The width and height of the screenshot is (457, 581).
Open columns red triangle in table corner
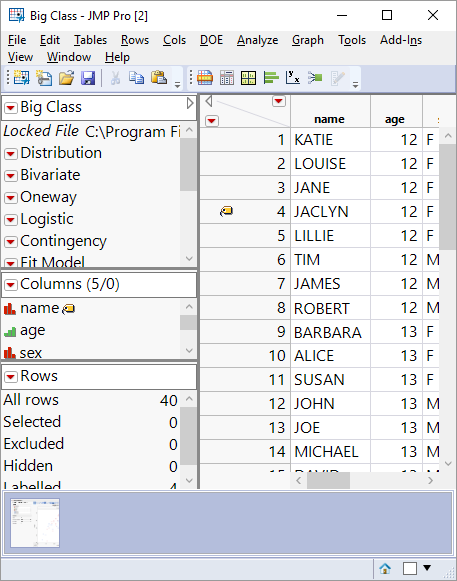279,101
